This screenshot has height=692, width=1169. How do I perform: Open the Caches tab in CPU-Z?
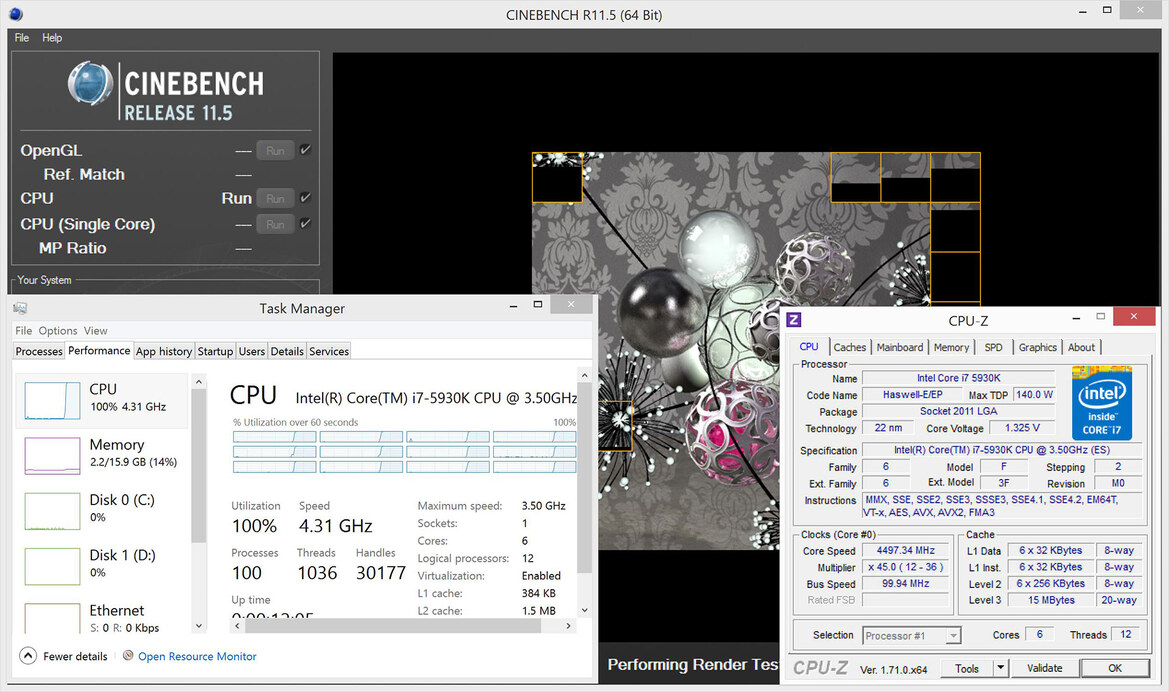[x=850, y=347]
